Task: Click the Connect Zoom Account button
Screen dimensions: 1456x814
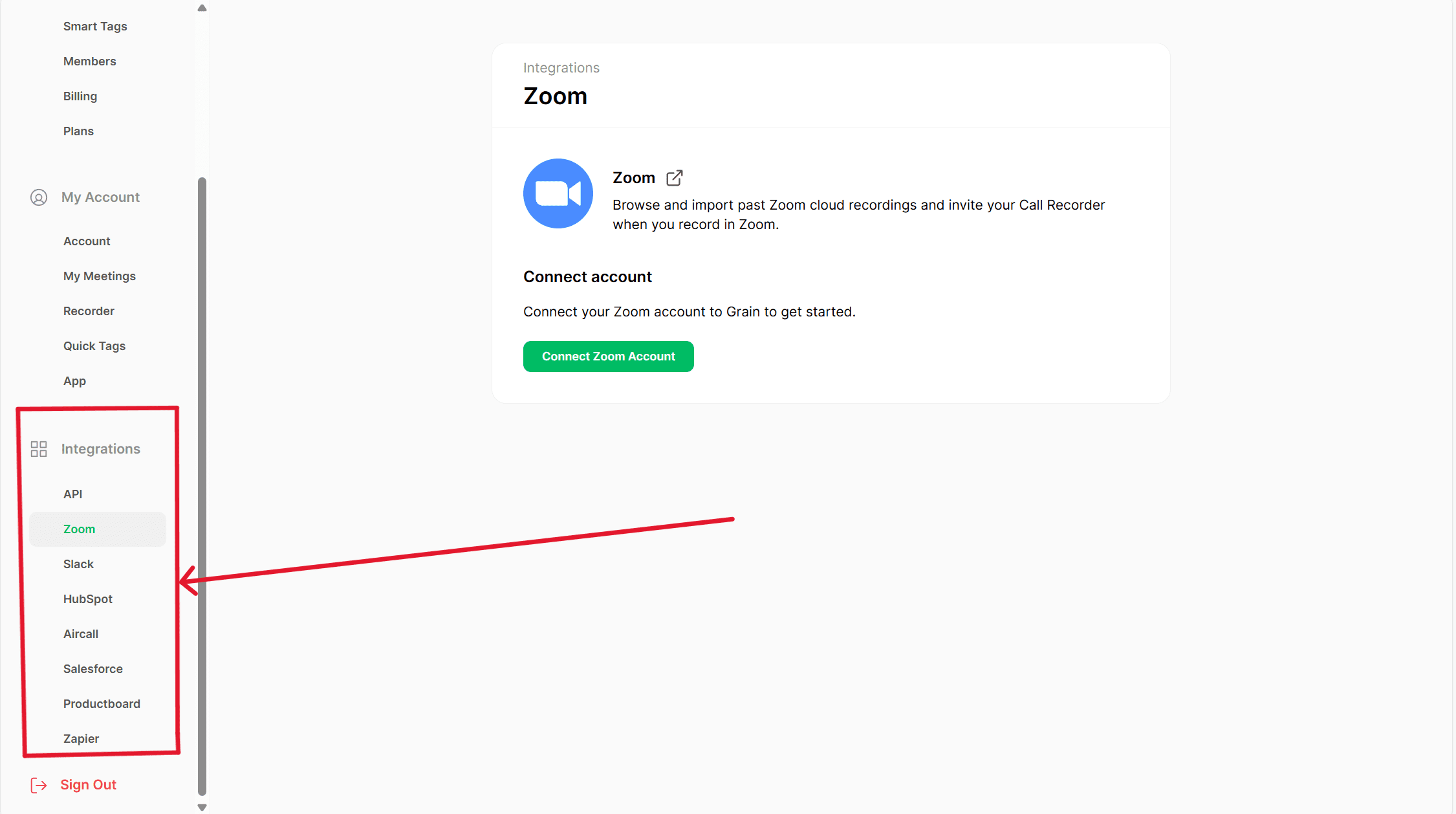Action: [607, 356]
